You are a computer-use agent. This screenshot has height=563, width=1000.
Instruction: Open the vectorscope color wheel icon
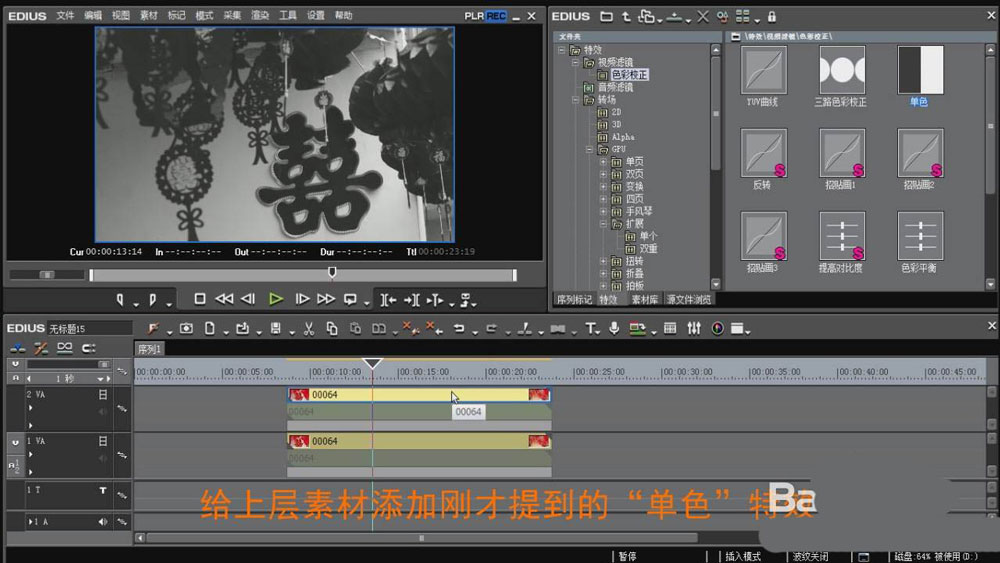[x=717, y=328]
